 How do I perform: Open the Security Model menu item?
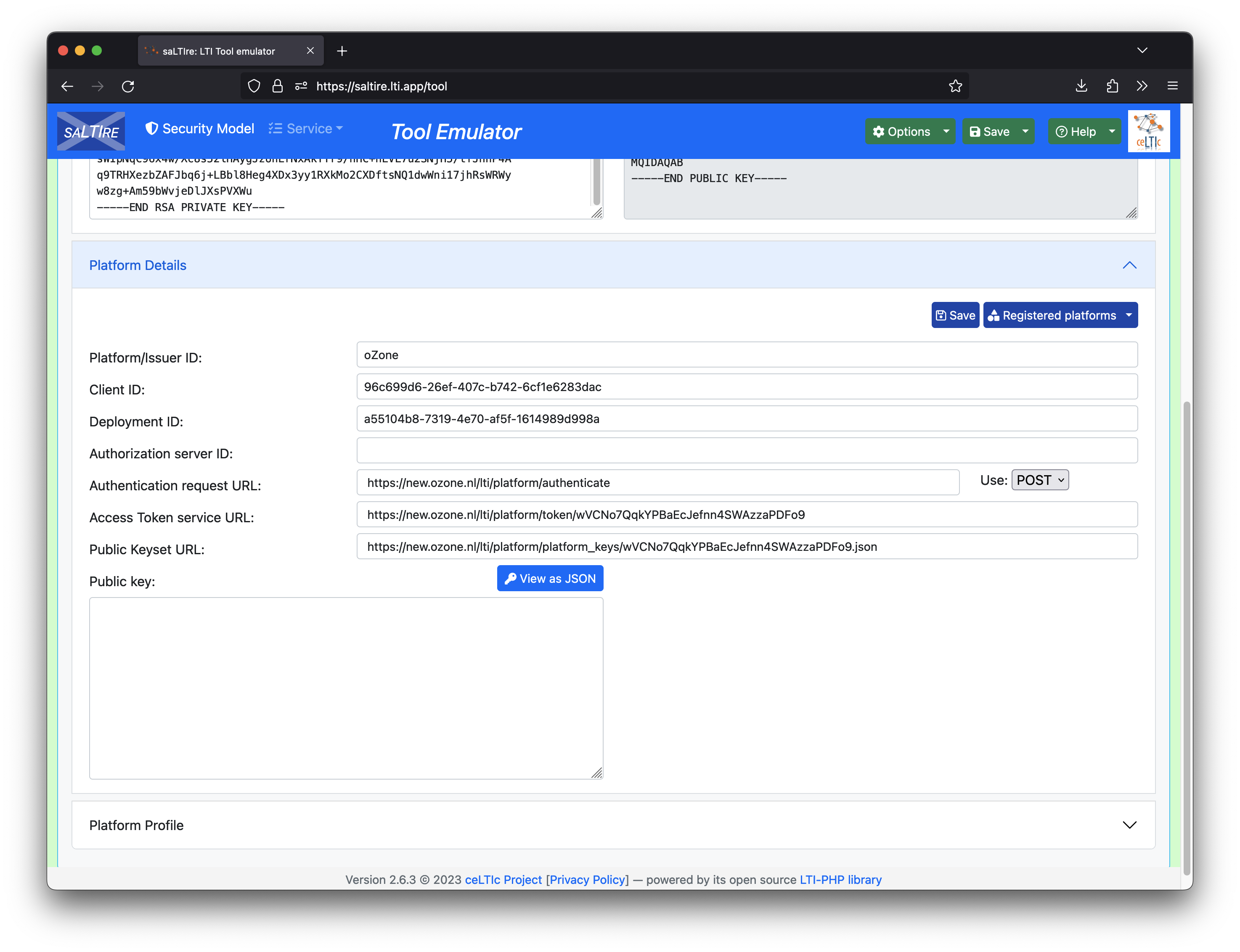[x=199, y=129]
